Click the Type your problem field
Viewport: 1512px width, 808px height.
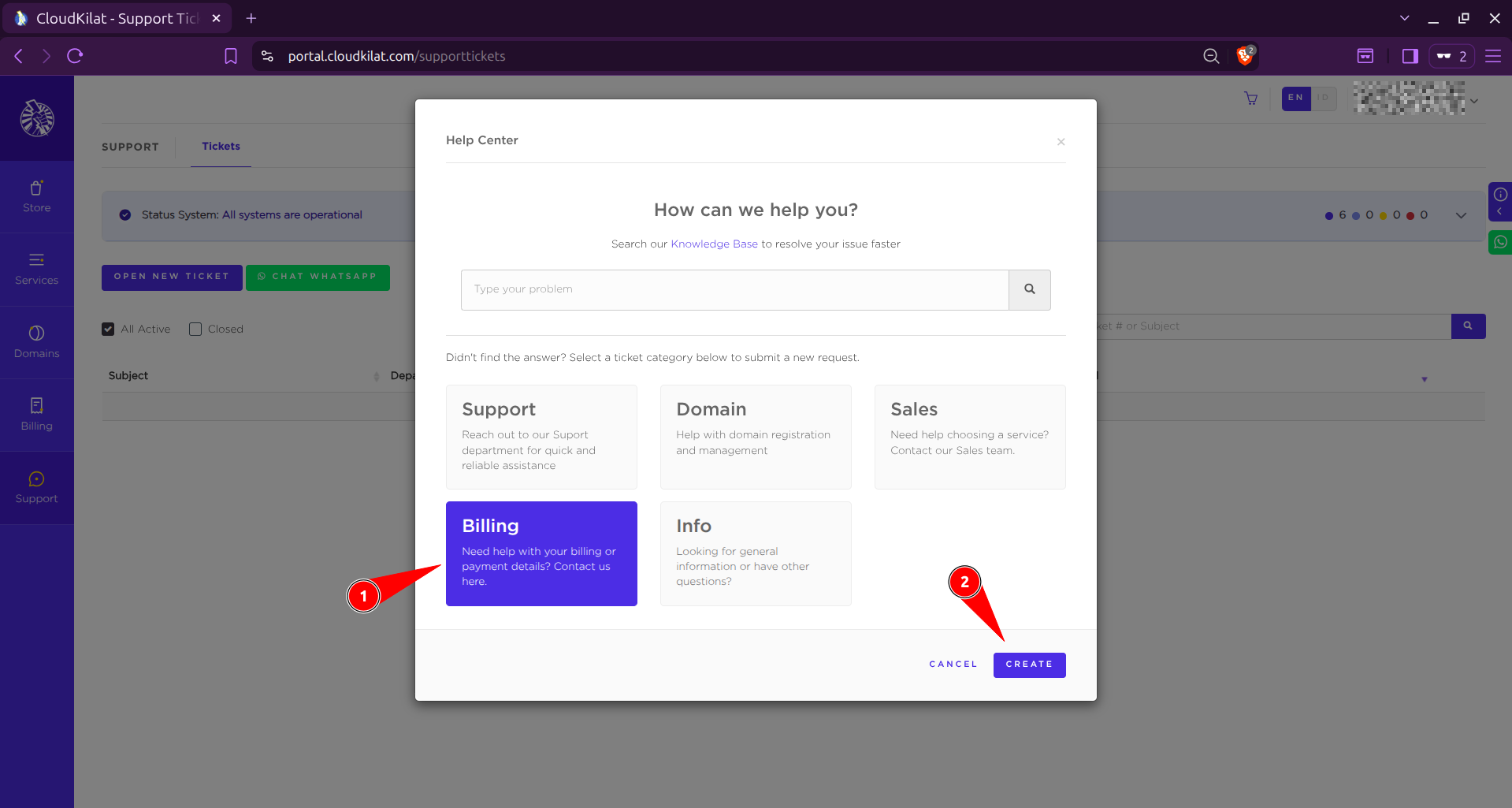(734, 289)
